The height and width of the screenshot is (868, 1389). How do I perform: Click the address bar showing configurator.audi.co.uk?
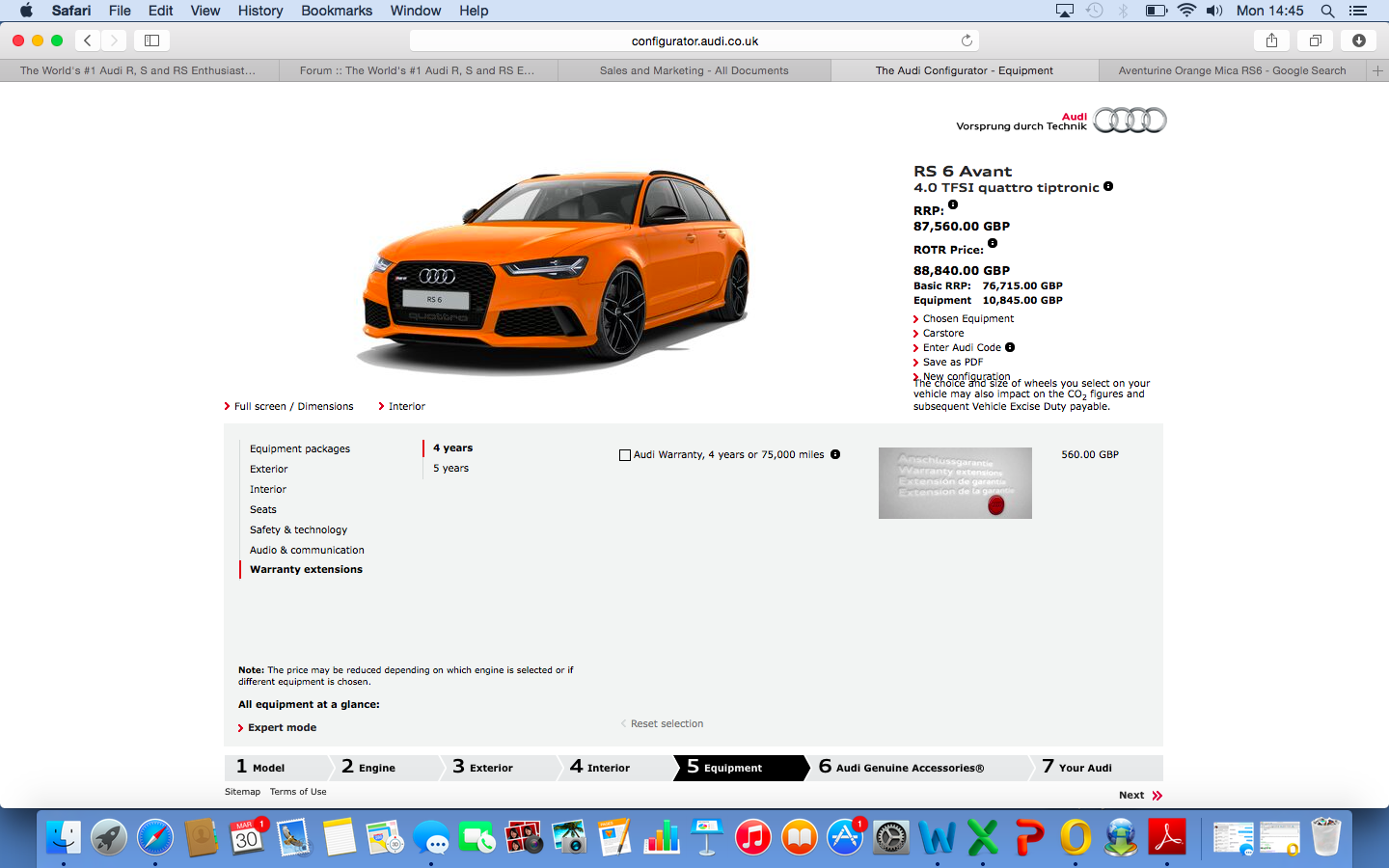click(694, 41)
